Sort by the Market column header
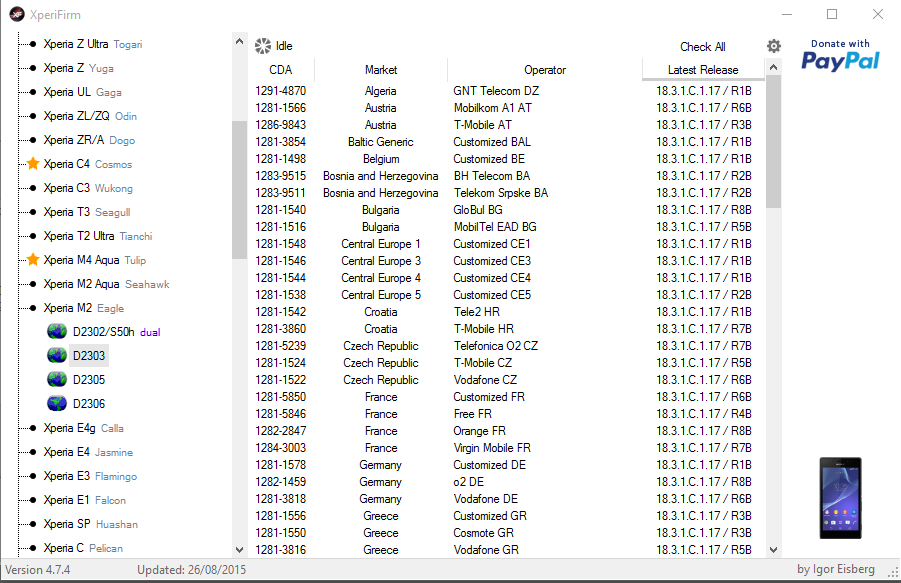Viewport: 901px width, 583px height. pos(380,70)
